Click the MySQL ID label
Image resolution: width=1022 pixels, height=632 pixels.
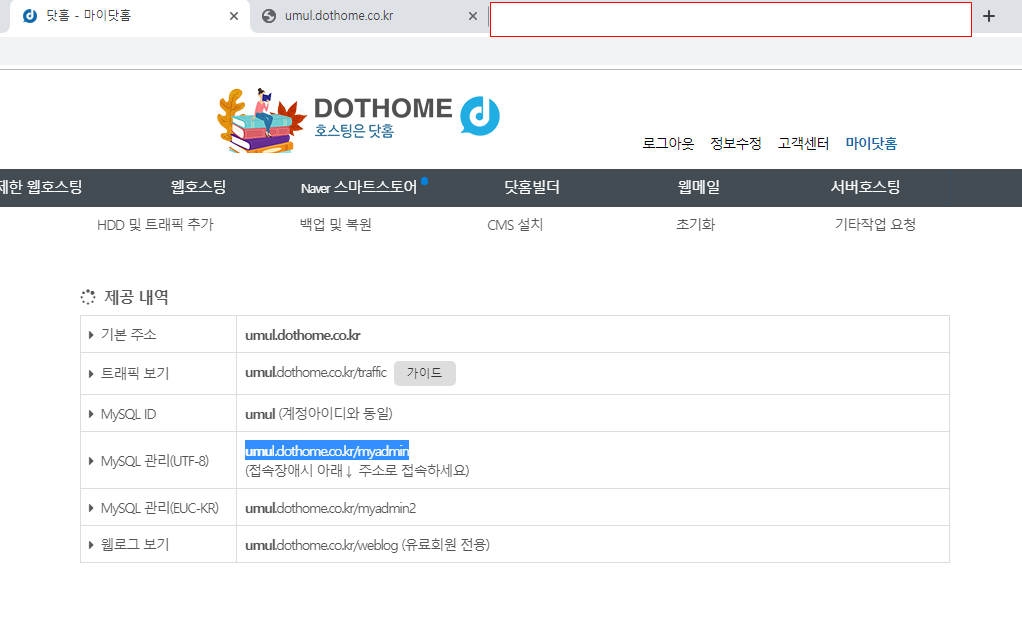128,414
